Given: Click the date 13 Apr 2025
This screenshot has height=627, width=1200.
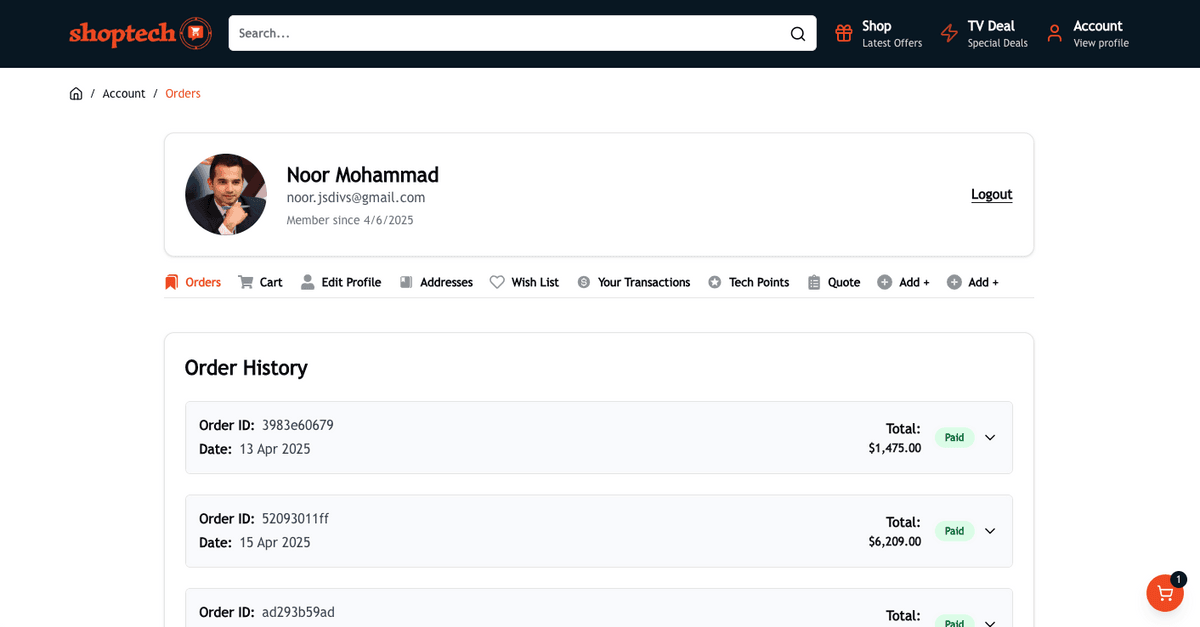Looking at the screenshot, I should tap(275, 449).
